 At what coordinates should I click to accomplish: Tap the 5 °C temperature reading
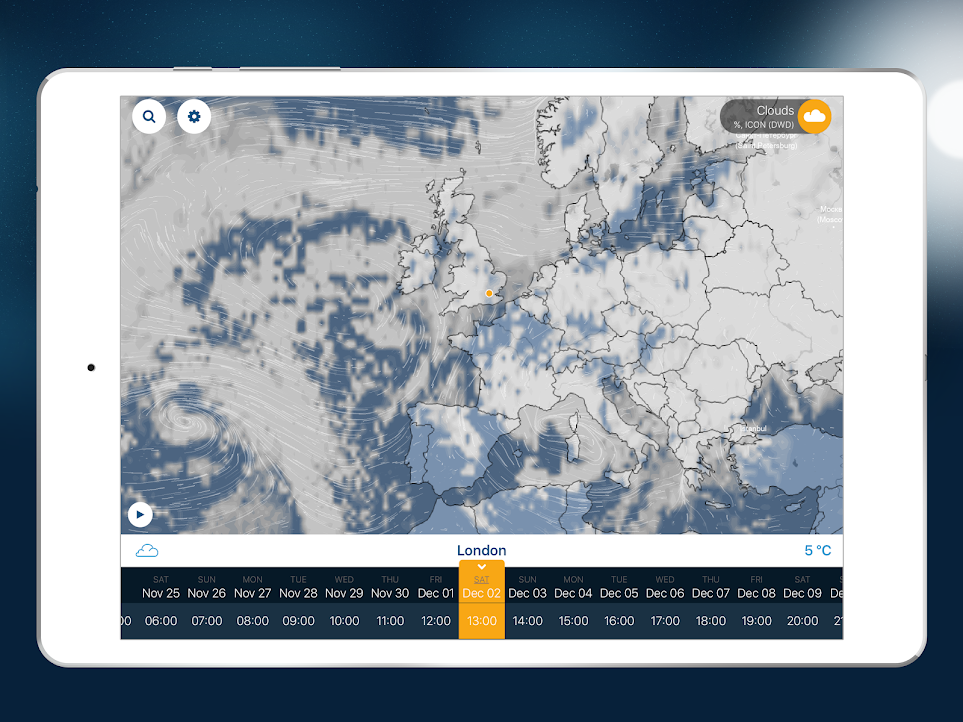(817, 551)
